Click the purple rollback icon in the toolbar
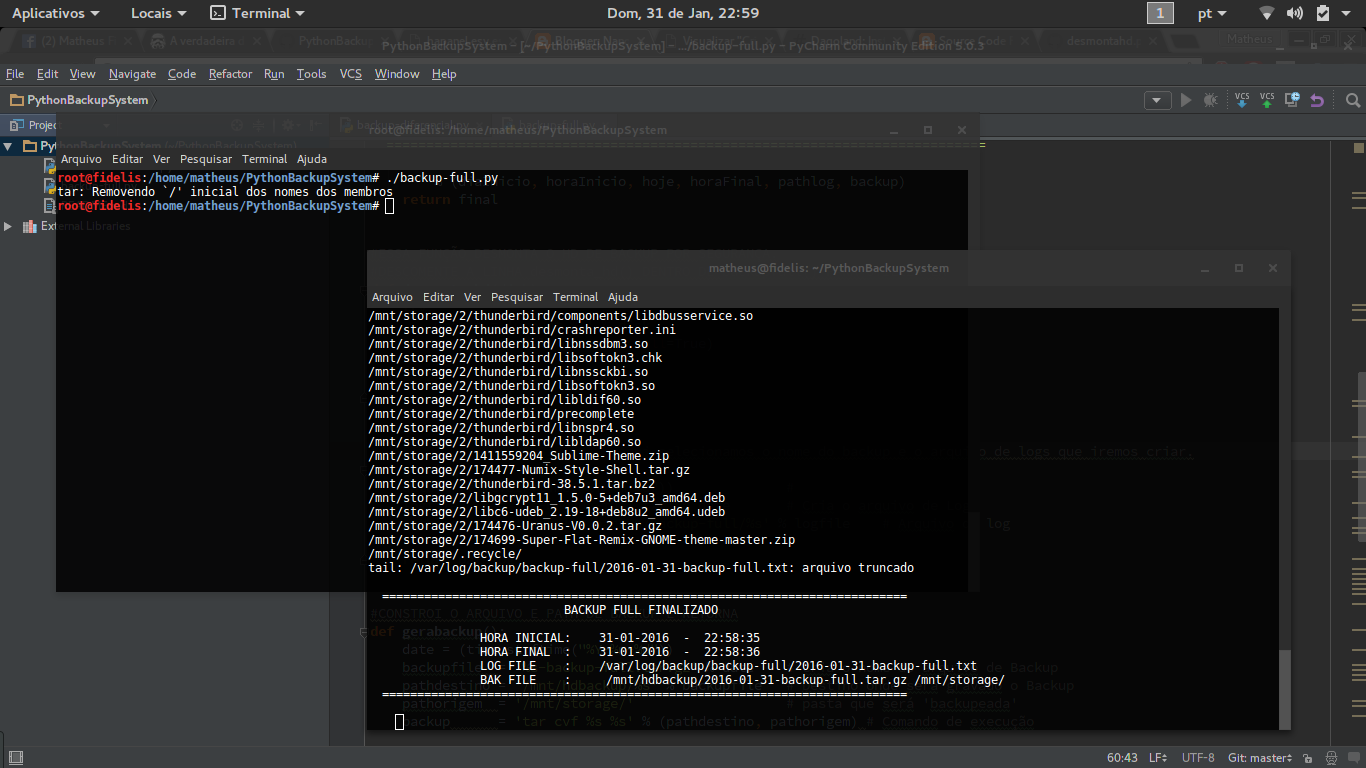The width and height of the screenshot is (1366, 768). [1318, 100]
